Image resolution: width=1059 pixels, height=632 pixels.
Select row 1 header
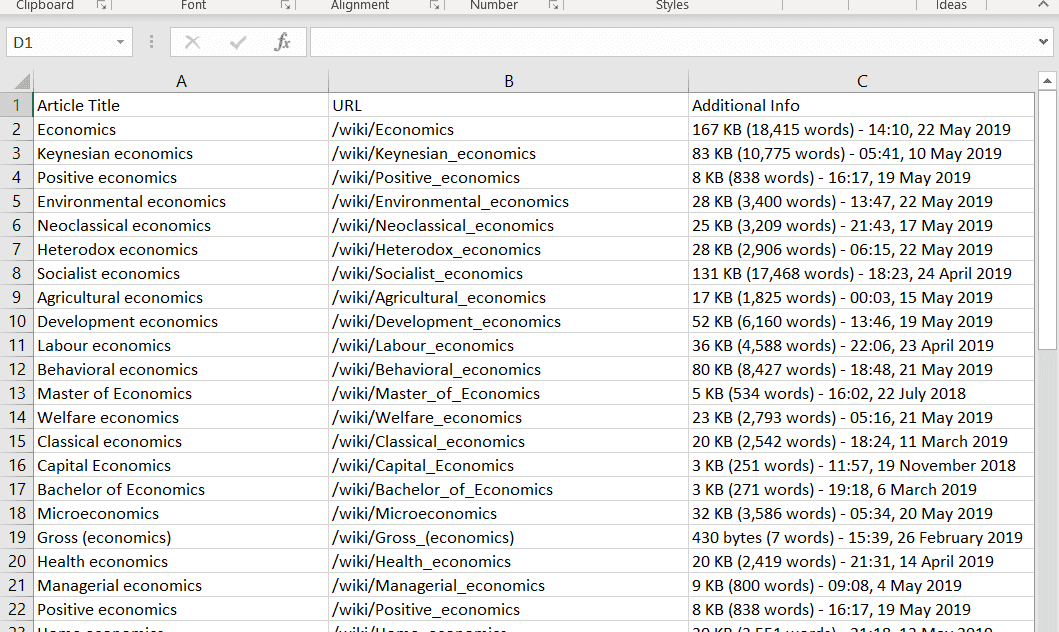pos(17,105)
